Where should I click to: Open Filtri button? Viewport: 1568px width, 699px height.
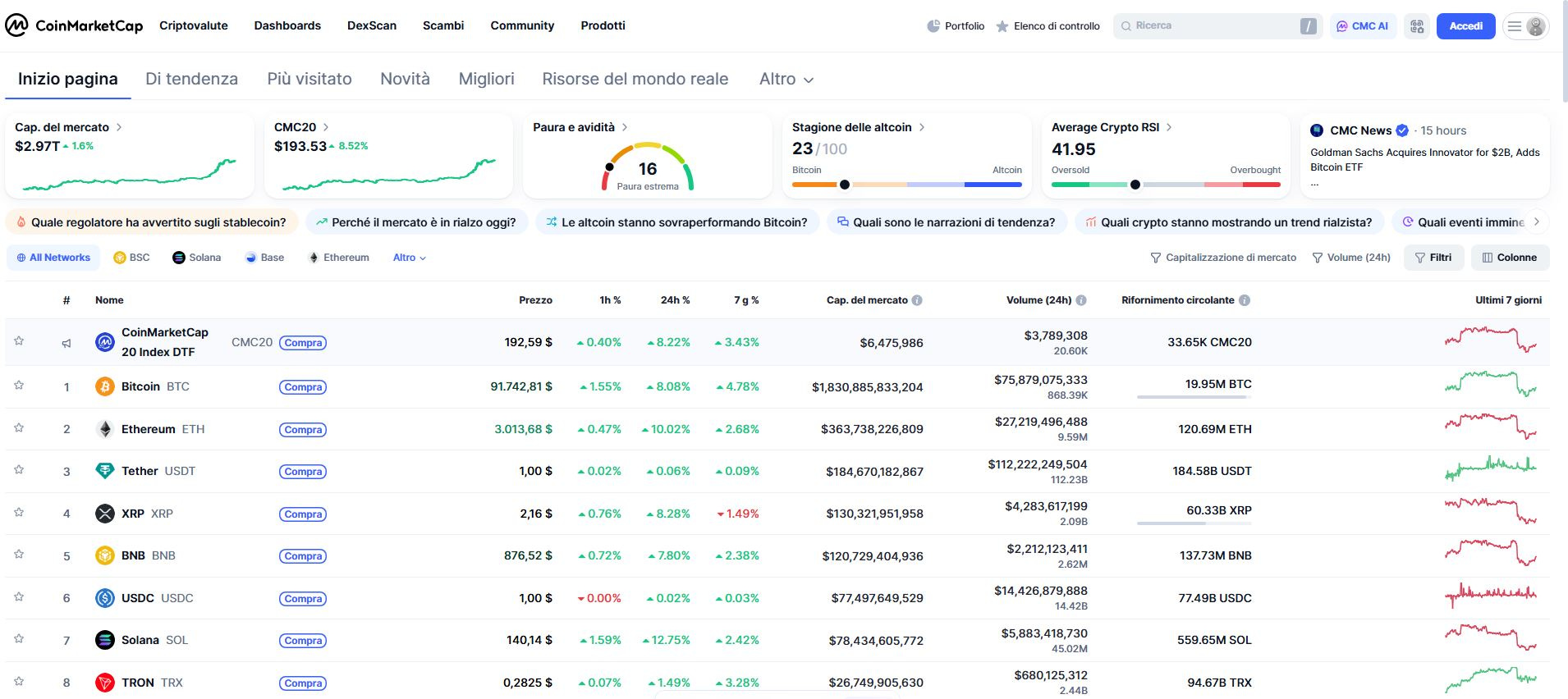pyautogui.click(x=1434, y=258)
